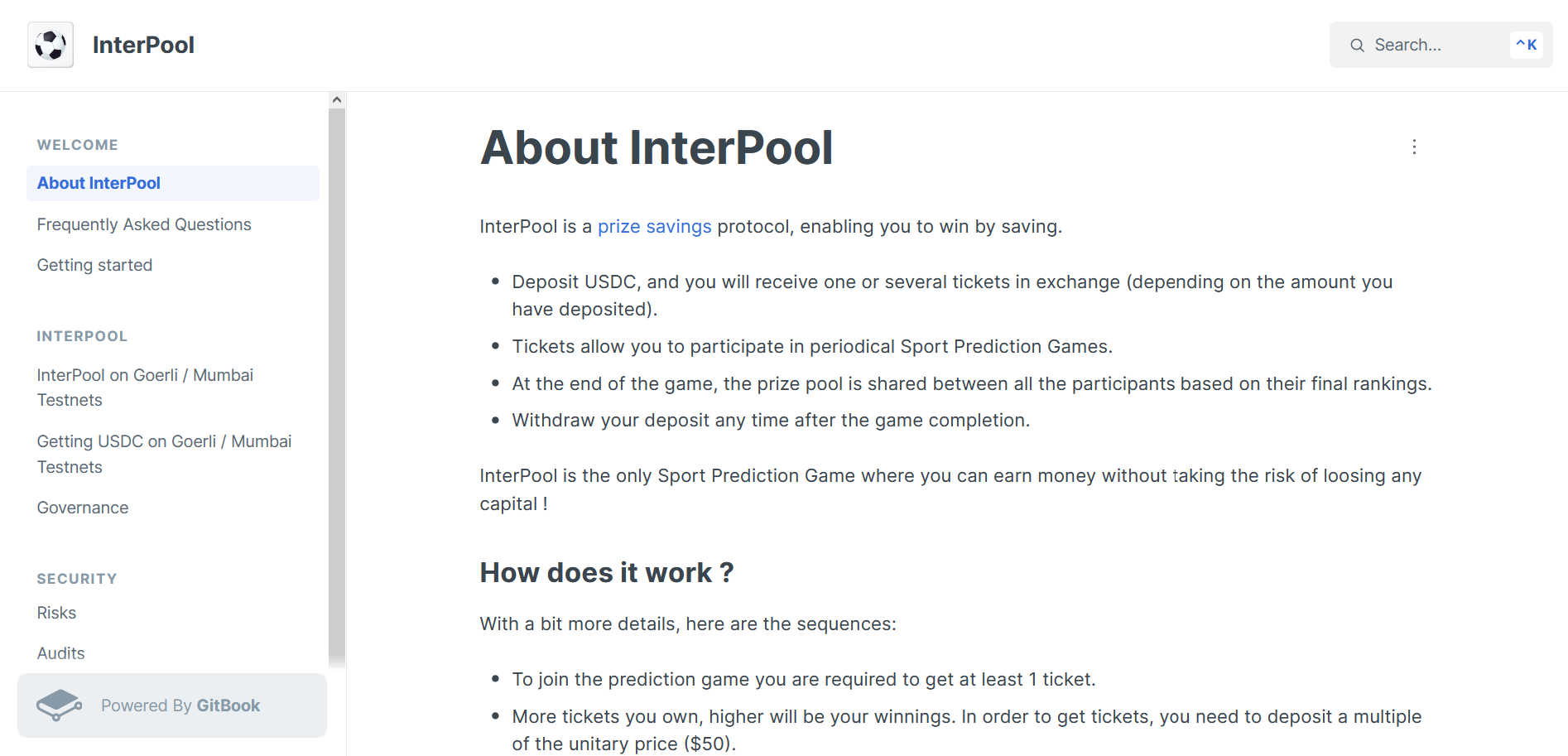Open the Risks page

point(56,613)
